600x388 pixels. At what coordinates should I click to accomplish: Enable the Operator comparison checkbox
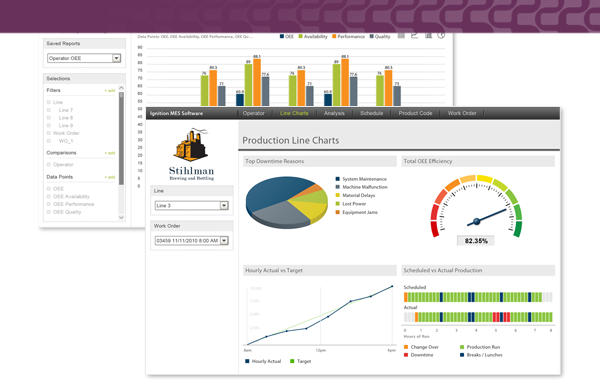pyautogui.click(x=49, y=165)
